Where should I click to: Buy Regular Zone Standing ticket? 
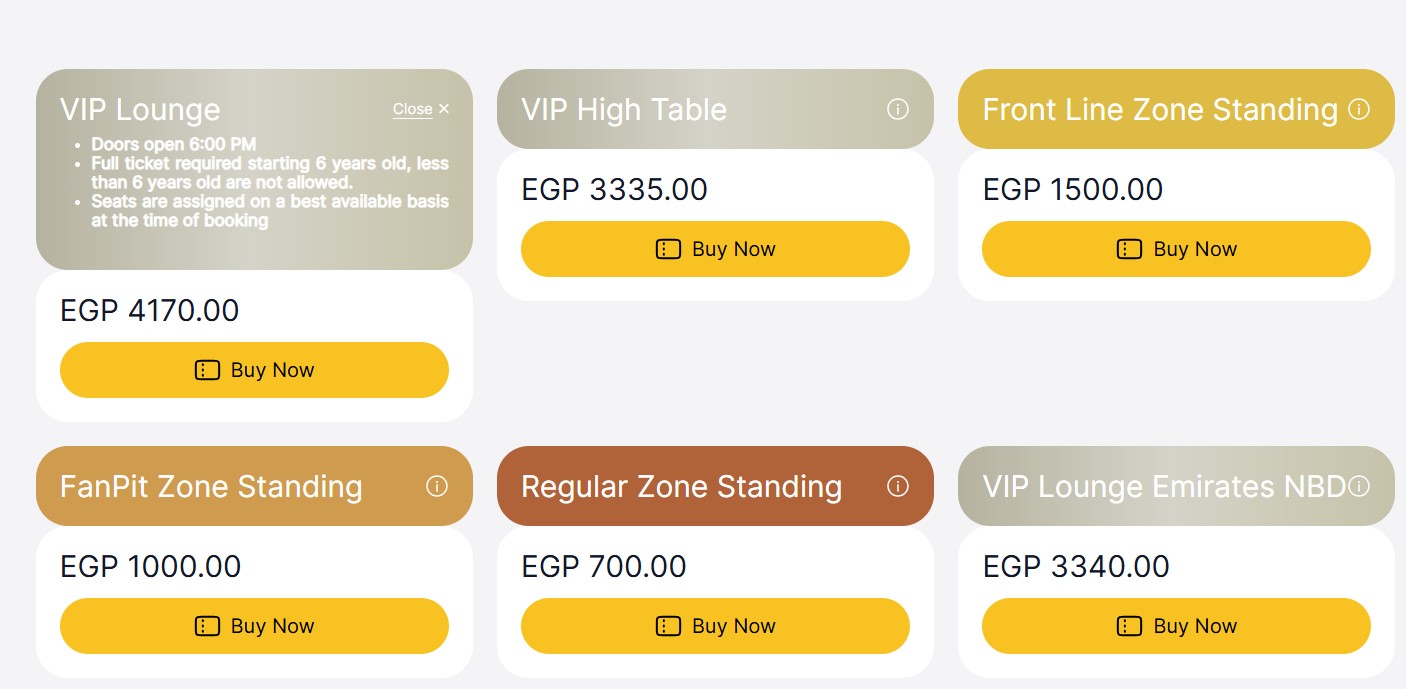coord(715,626)
